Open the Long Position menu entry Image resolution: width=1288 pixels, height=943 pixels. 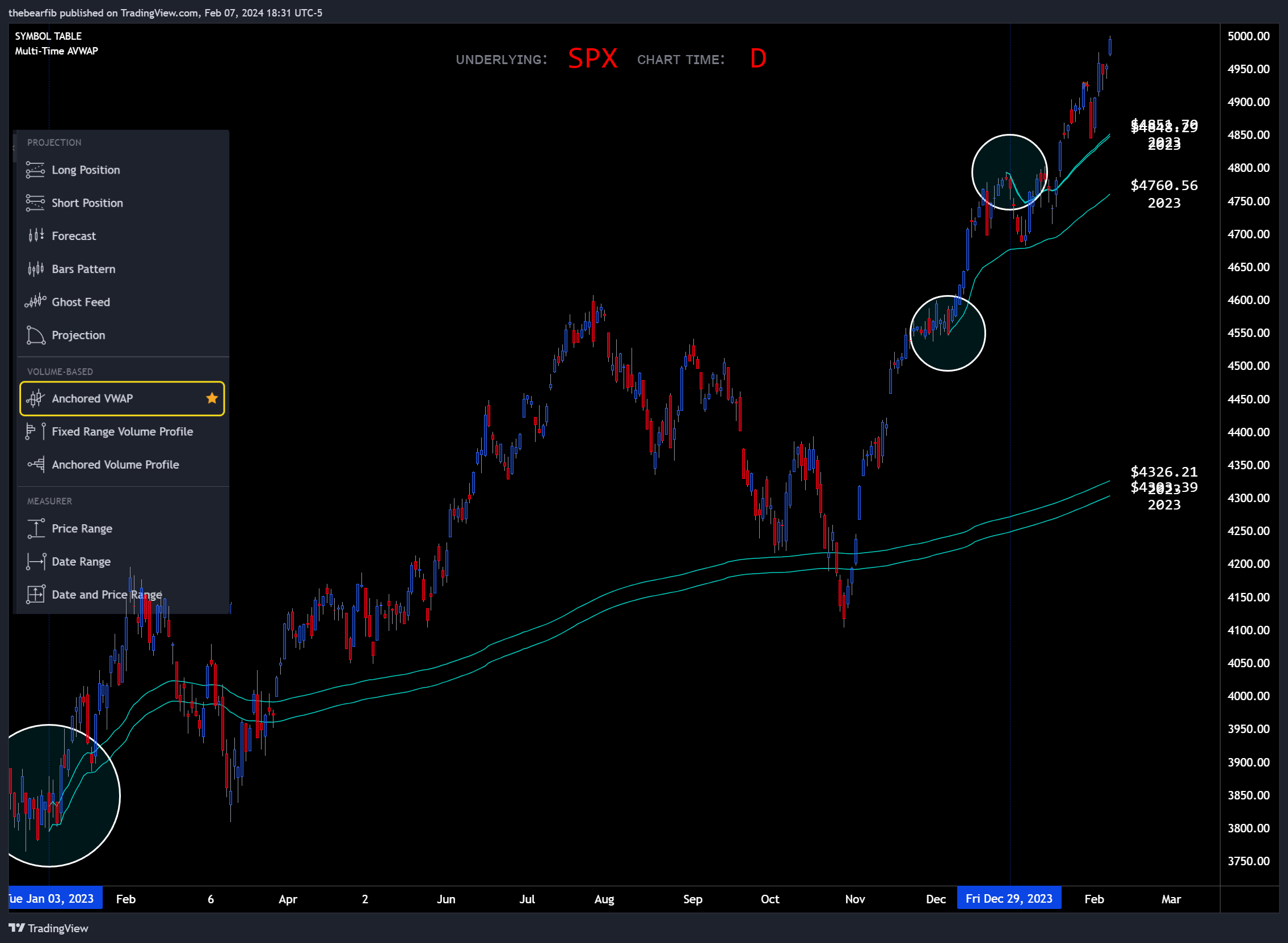pyautogui.click(x=123, y=170)
